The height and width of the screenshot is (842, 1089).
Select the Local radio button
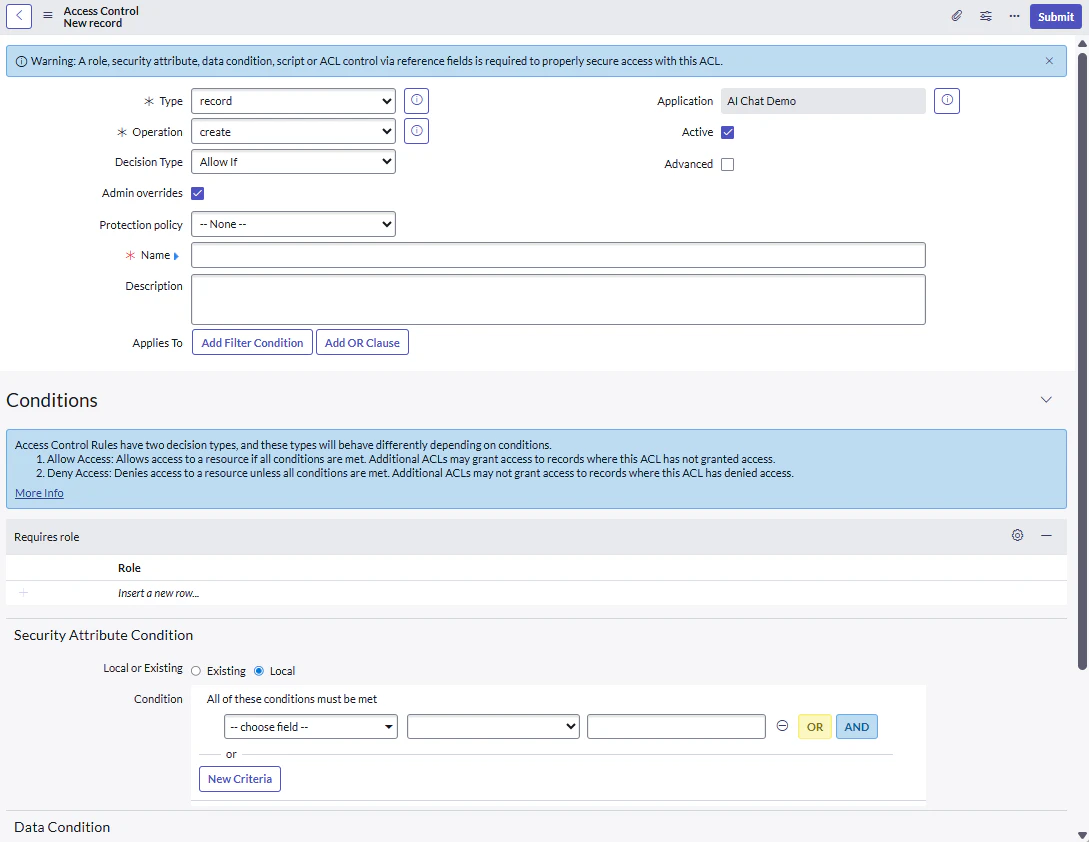pos(259,670)
